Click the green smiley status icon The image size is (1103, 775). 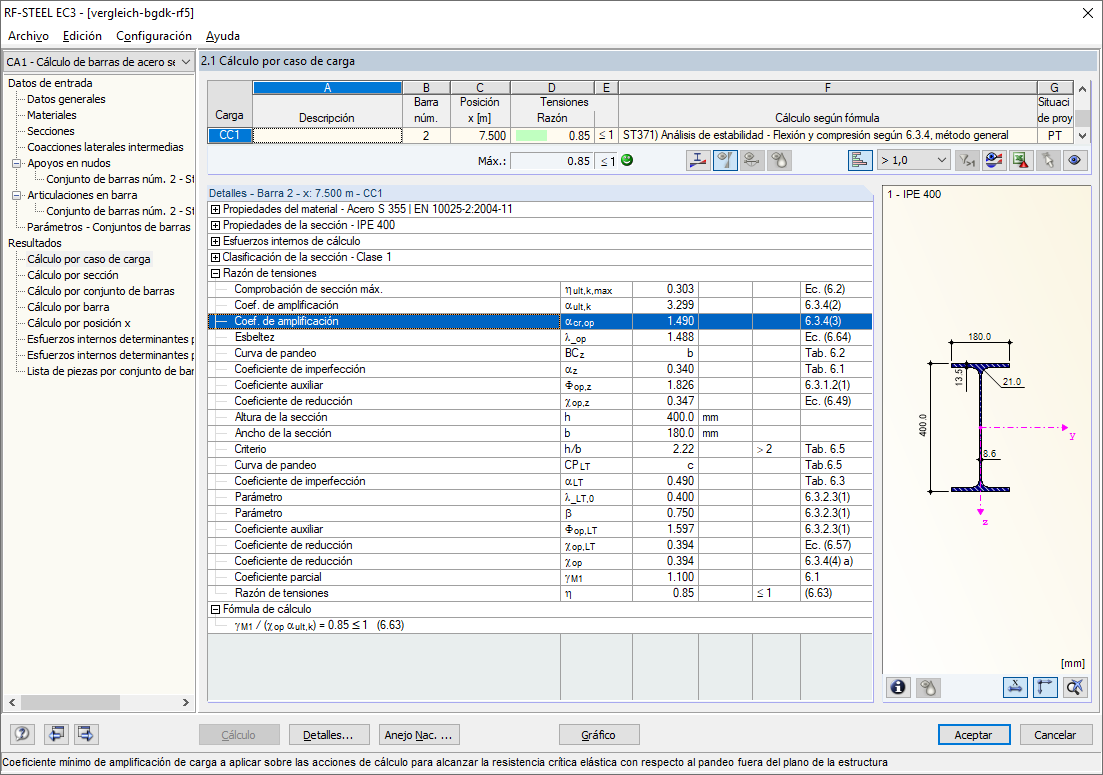[627, 160]
